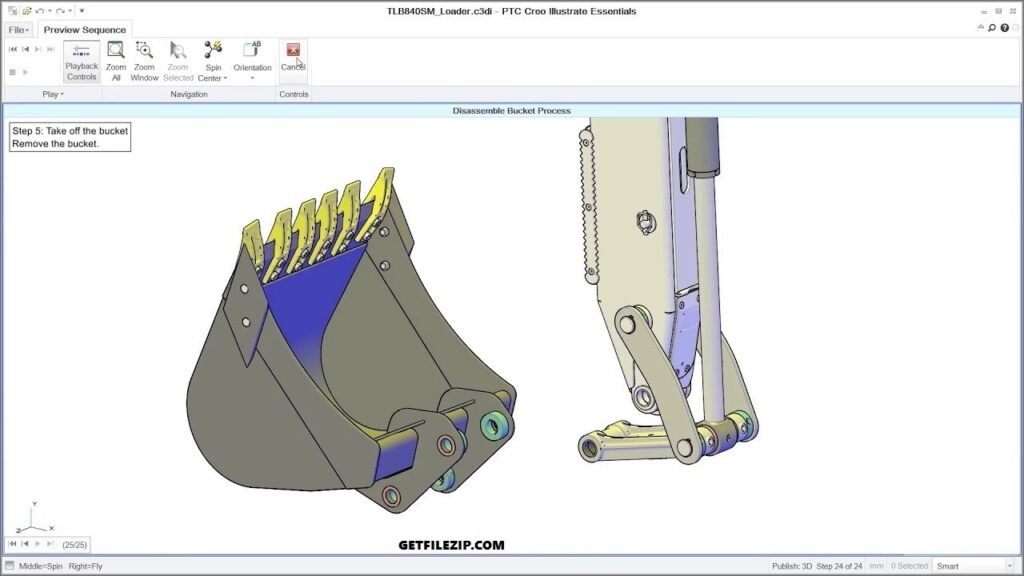Open the File menu

(15, 29)
